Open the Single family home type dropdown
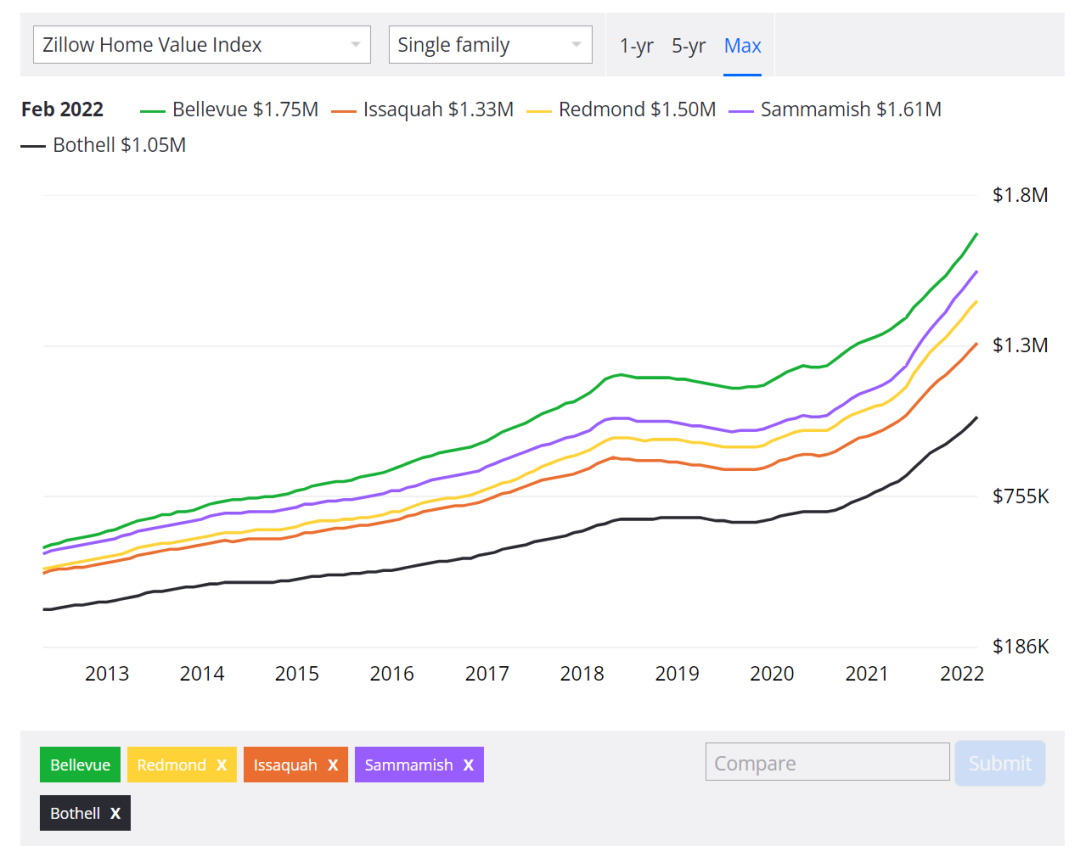Screen dimensions: 1080x863 coord(490,45)
